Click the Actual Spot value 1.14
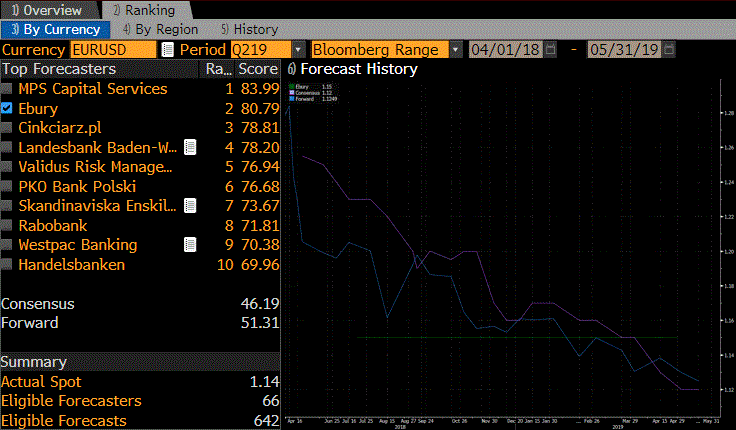The image size is (736, 430). point(264,382)
